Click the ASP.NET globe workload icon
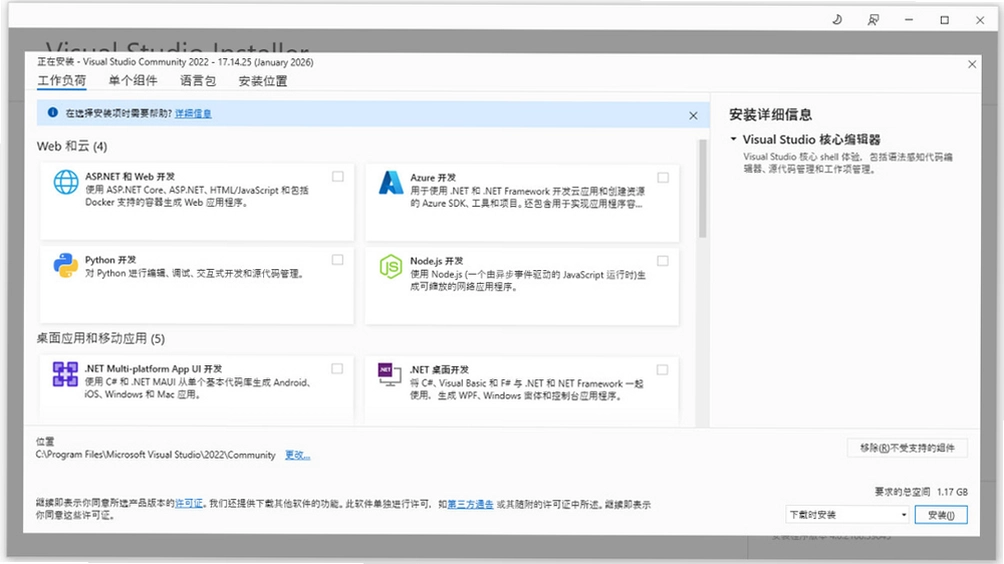This screenshot has width=1004, height=564. [66, 182]
